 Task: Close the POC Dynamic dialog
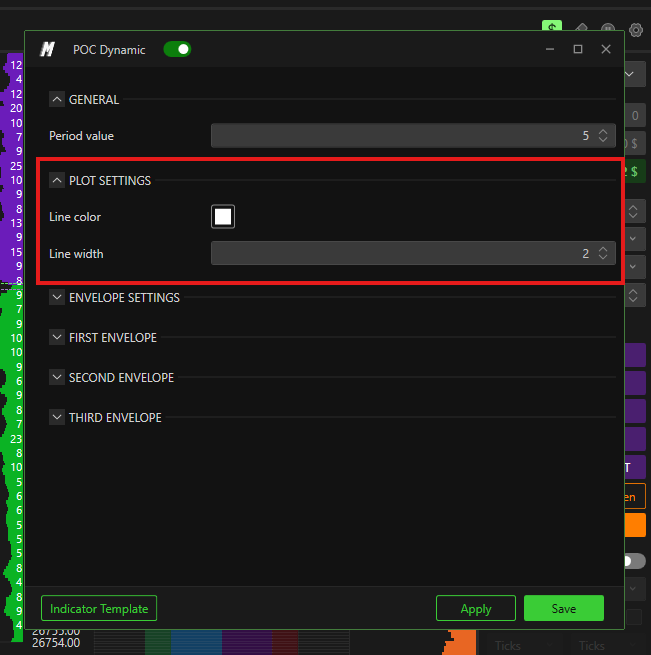[x=606, y=49]
